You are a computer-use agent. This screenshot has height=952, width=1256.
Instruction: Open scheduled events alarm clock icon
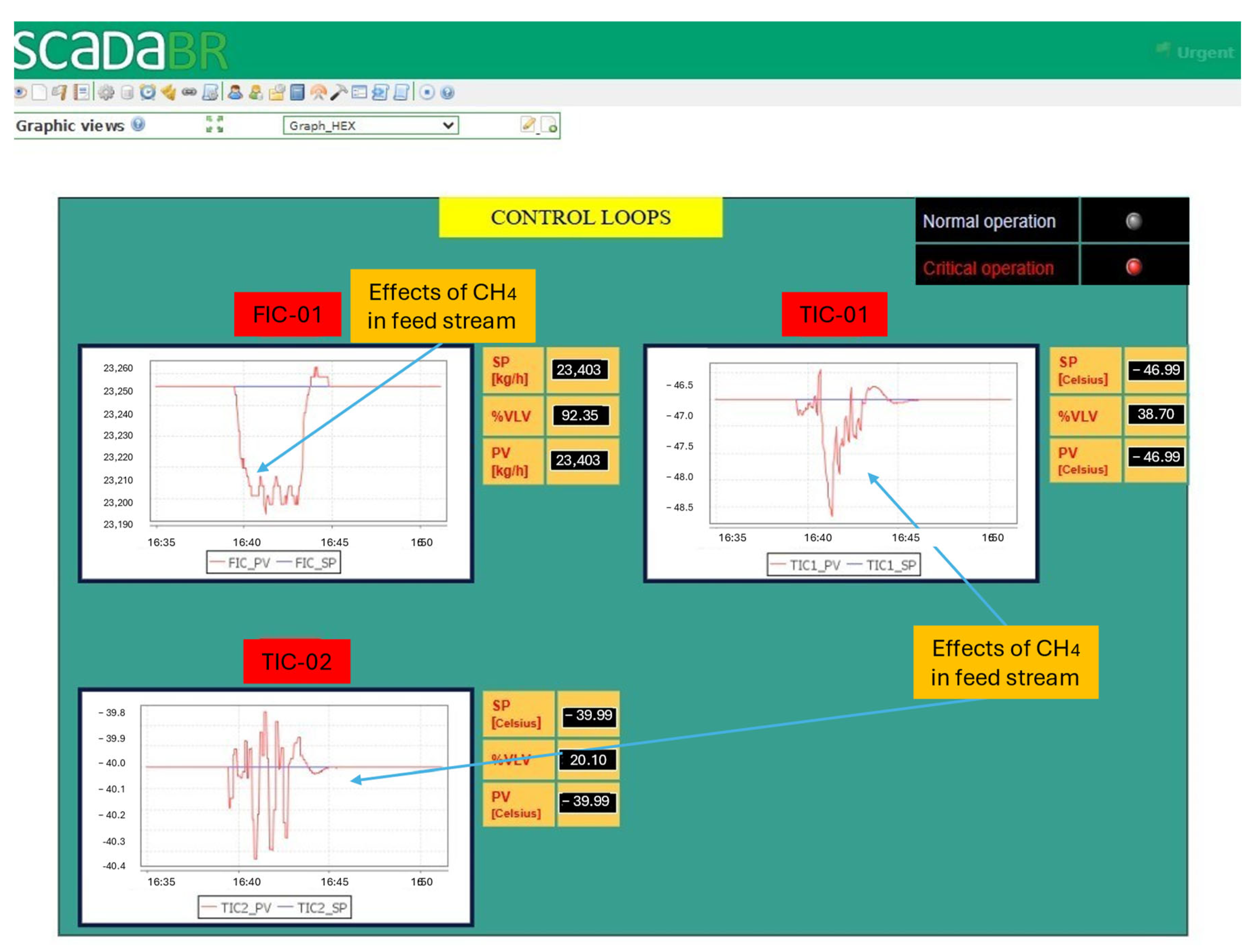(147, 92)
